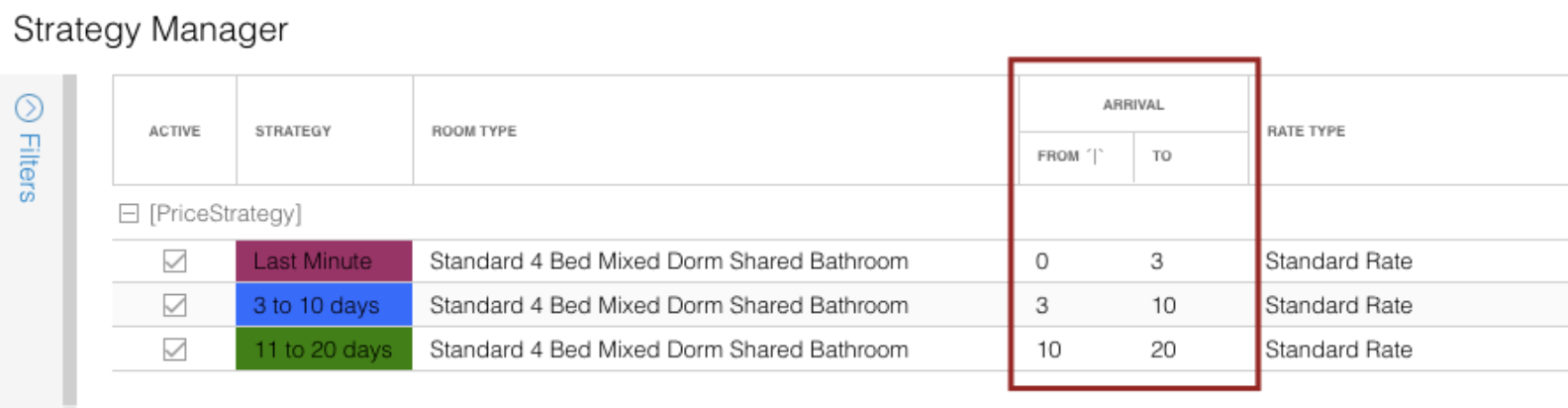Click arrival from value 10 in last row
Screen dimensions: 1568x408
(x=1049, y=350)
